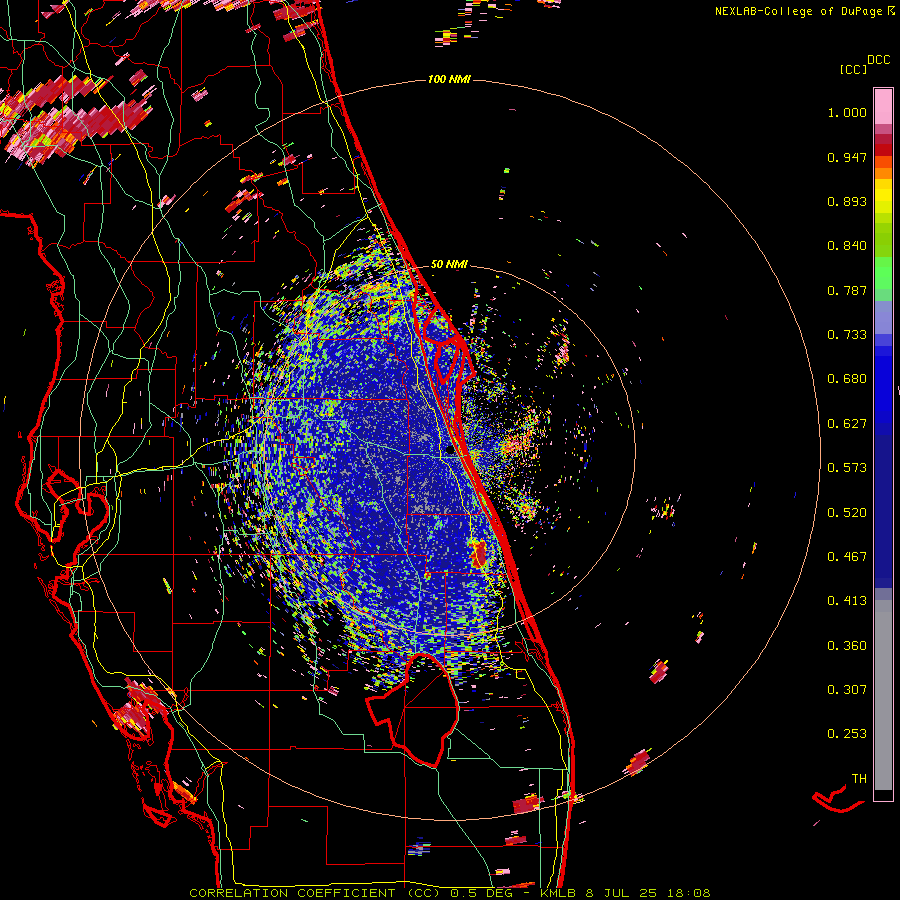Click the TH threshold label
This screenshot has height=900, width=900.
[859, 779]
